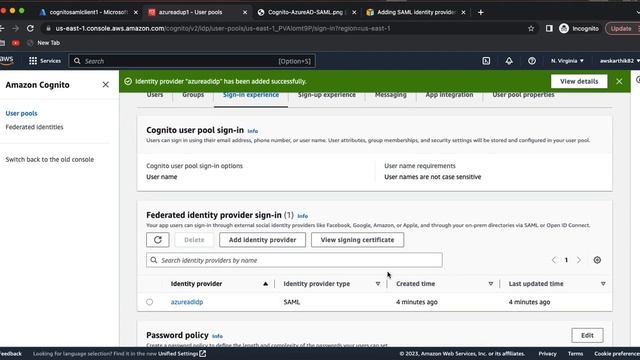
Task: Open the Terms footer link
Action: coord(575,353)
